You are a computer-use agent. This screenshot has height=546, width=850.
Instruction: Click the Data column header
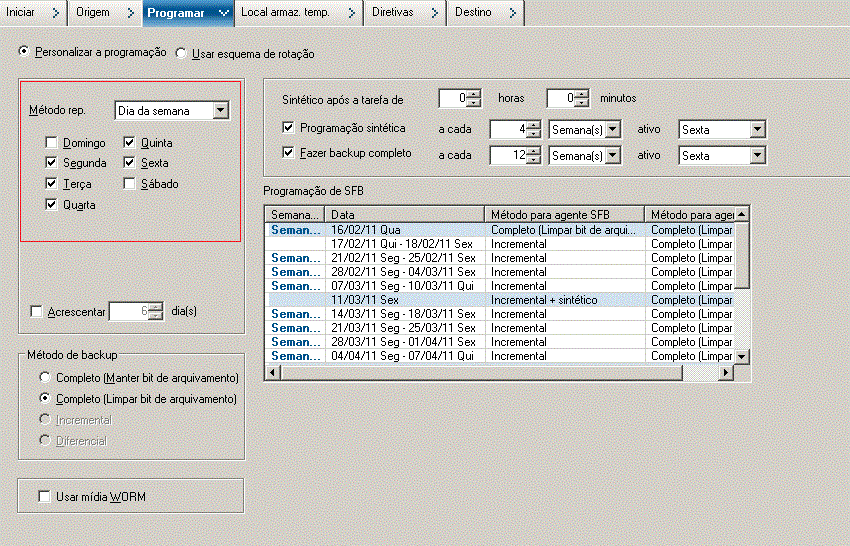[404, 214]
